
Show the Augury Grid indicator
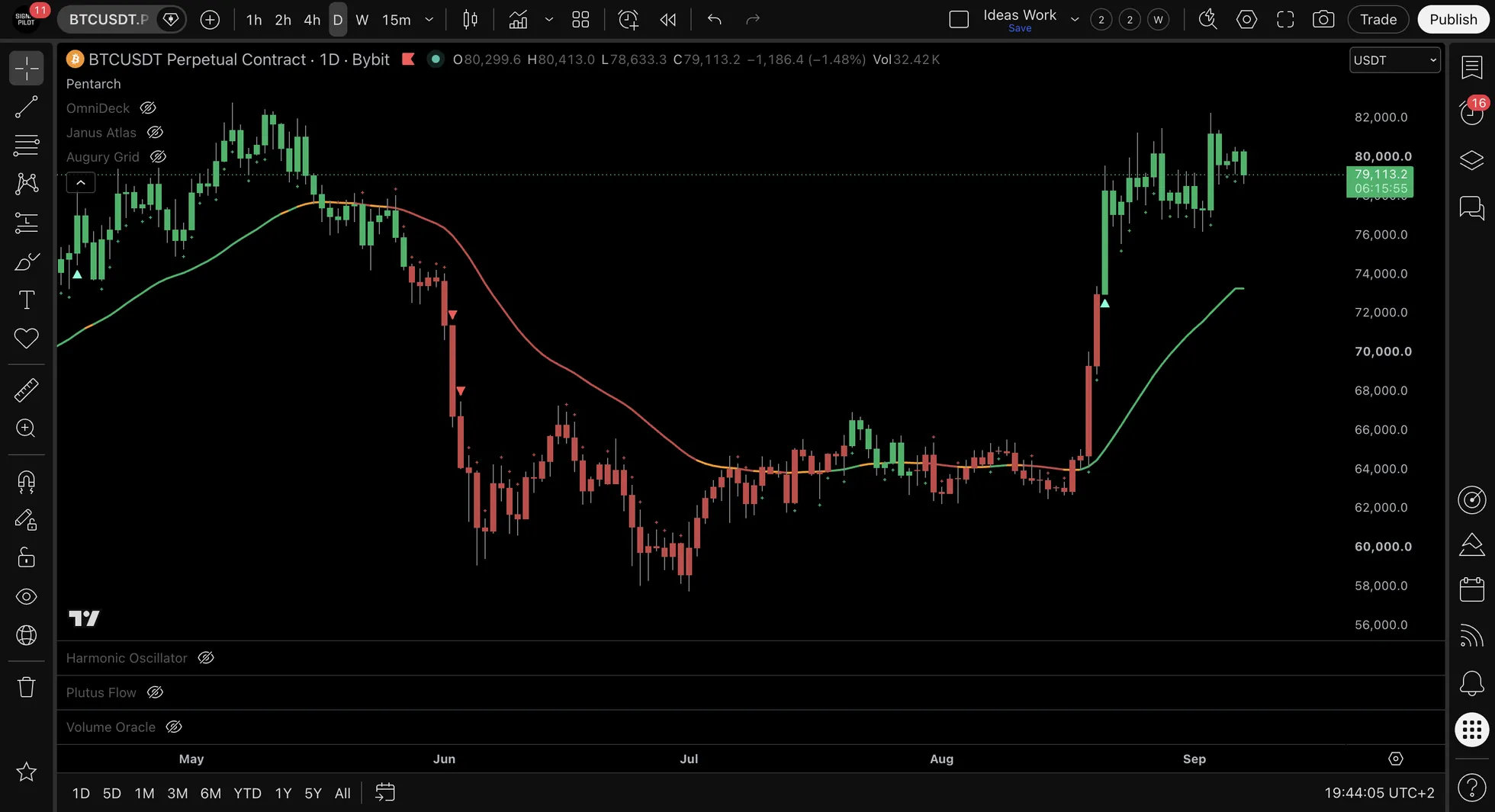(x=158, y=157)
